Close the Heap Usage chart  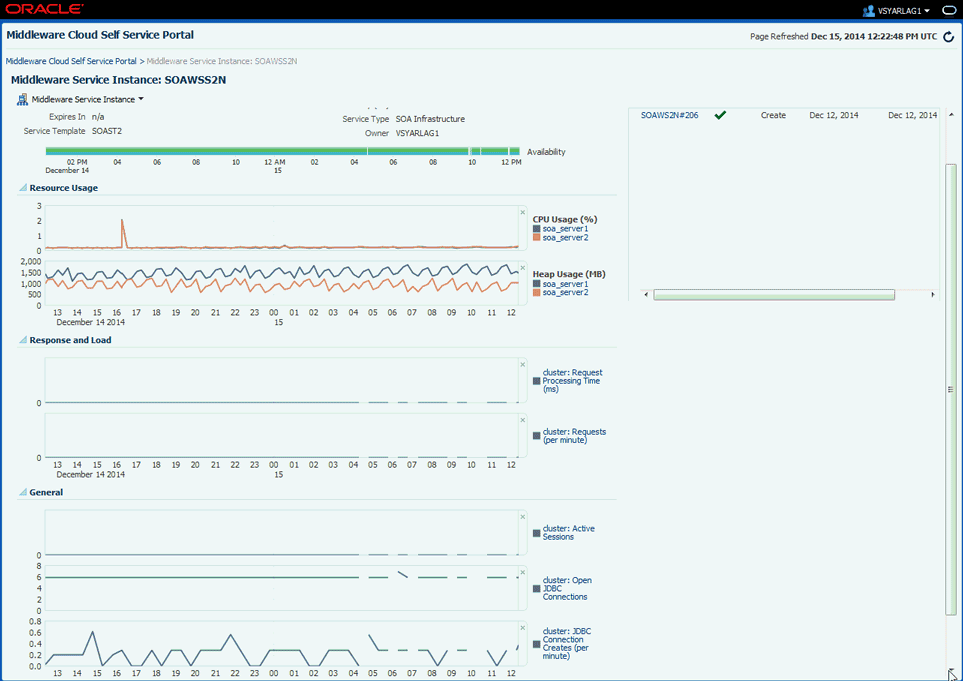[523, 268]
